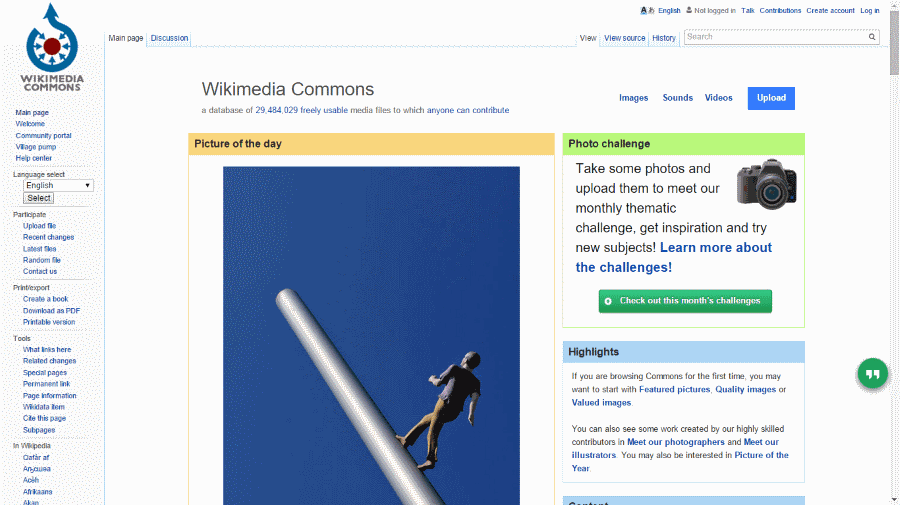Click the search magnifier icon
Viewport: 900px width, 505px height.
pos(872,37)
